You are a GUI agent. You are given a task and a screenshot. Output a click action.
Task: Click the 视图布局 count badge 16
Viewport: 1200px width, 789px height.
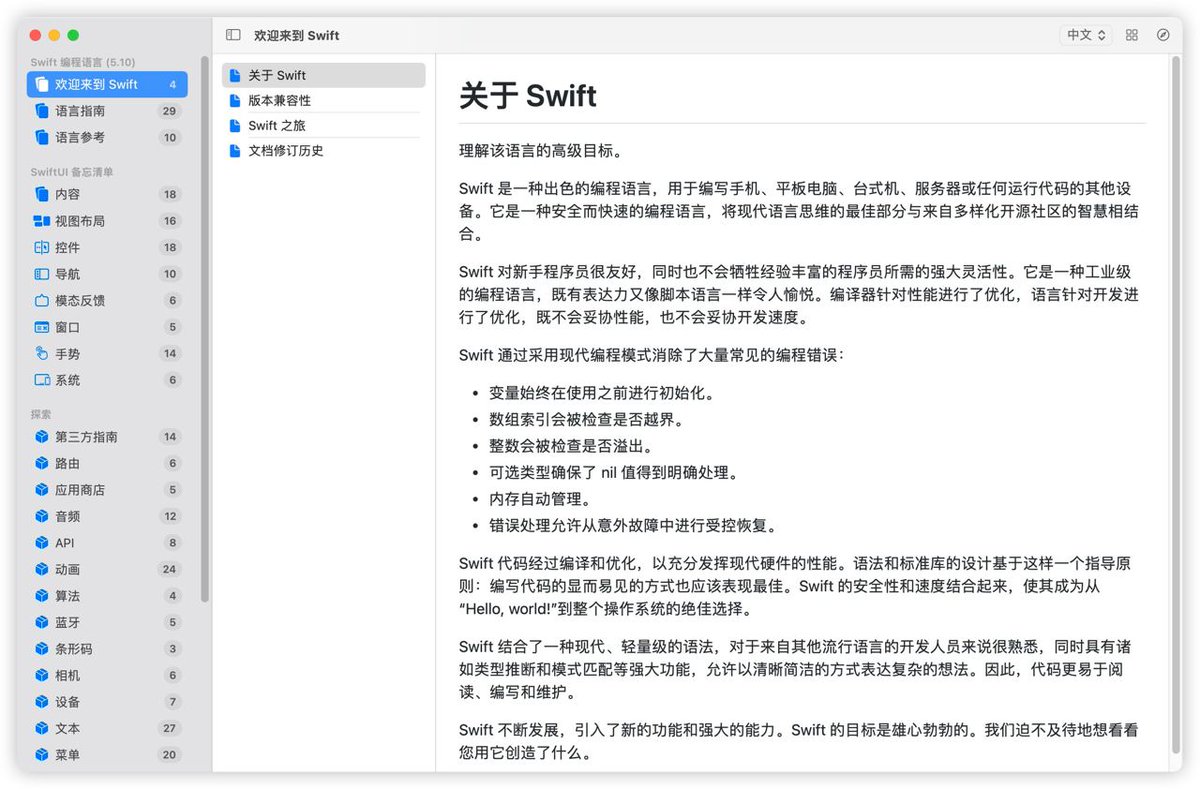pos(169,221)
